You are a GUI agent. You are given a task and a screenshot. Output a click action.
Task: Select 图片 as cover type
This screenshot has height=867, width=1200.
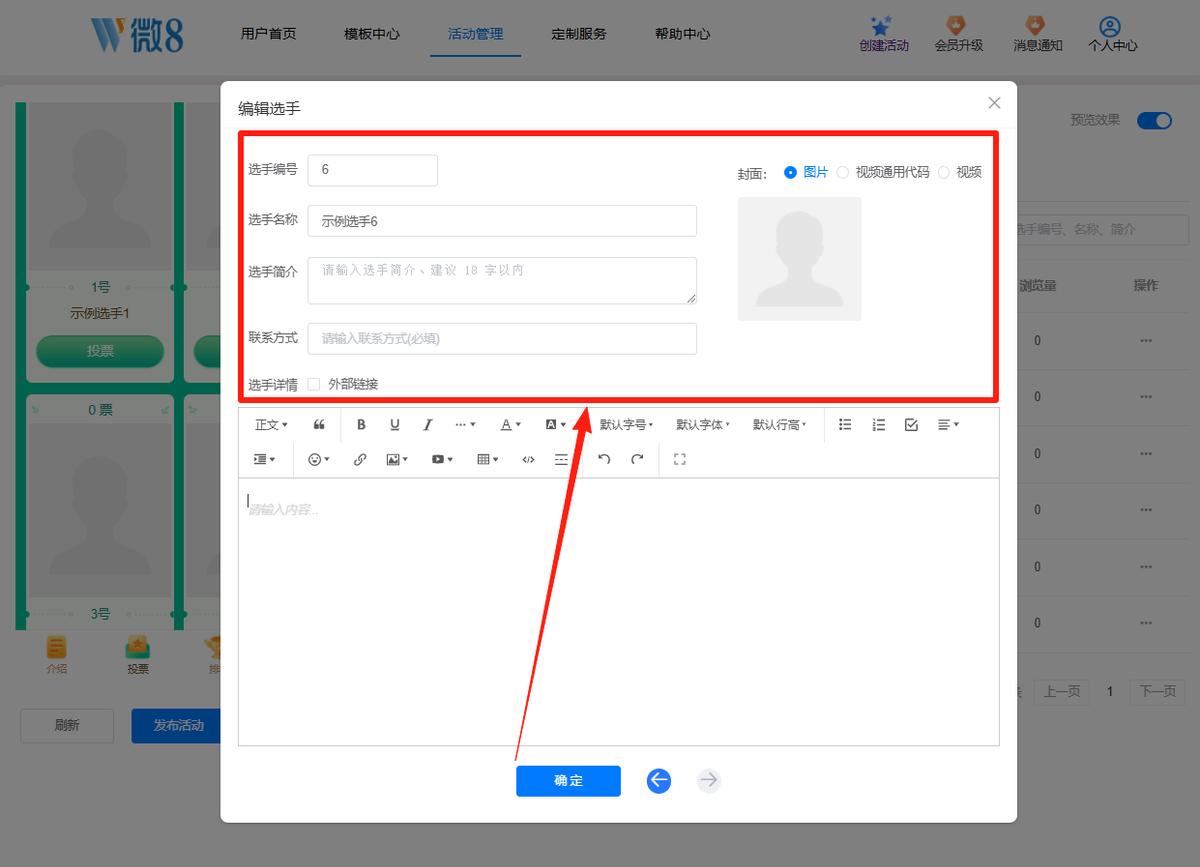point(807,172)
